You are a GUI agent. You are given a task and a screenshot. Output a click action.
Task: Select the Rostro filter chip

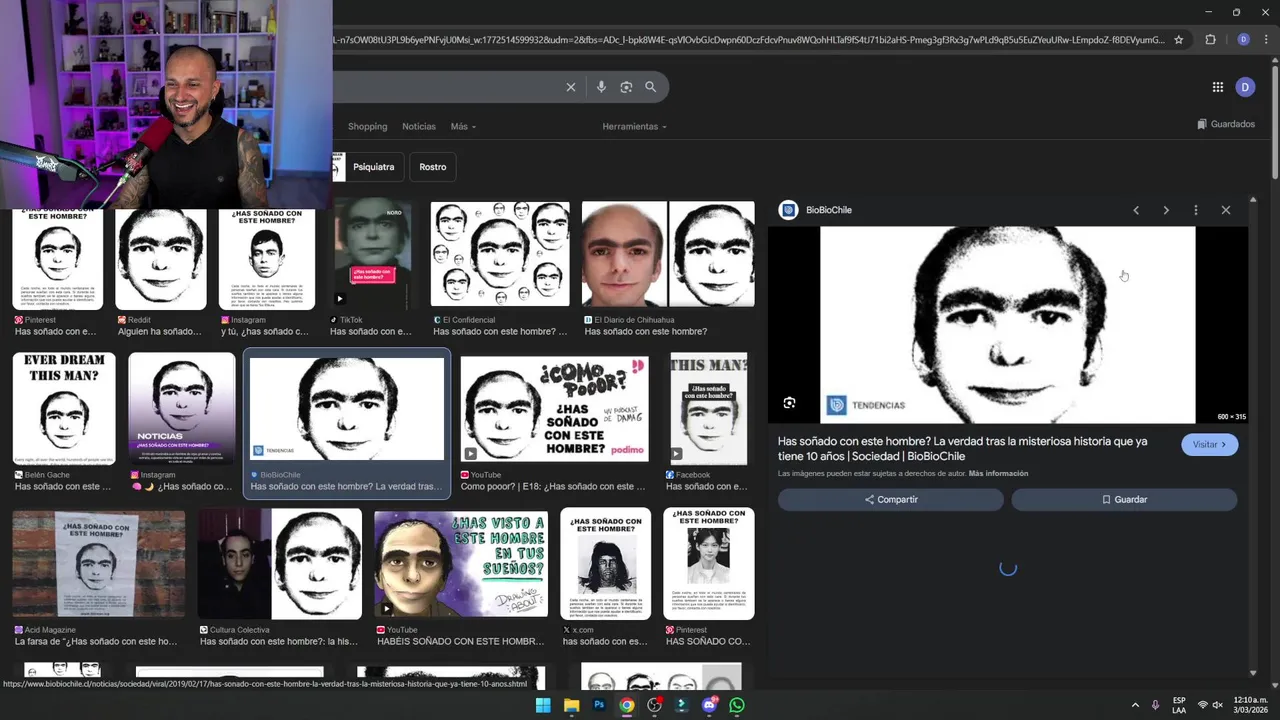(433, 167)
